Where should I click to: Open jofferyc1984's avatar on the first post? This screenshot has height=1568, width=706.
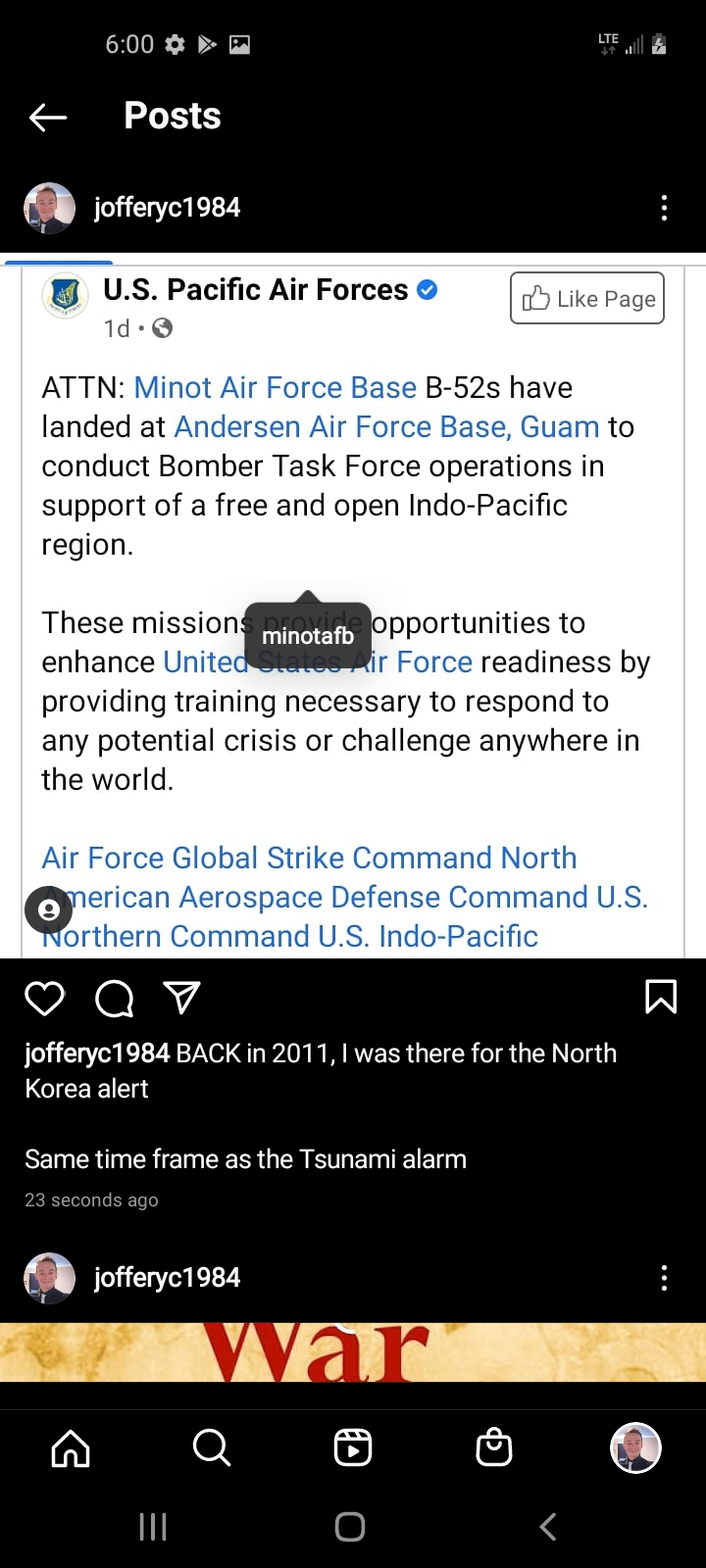[49, 208]
